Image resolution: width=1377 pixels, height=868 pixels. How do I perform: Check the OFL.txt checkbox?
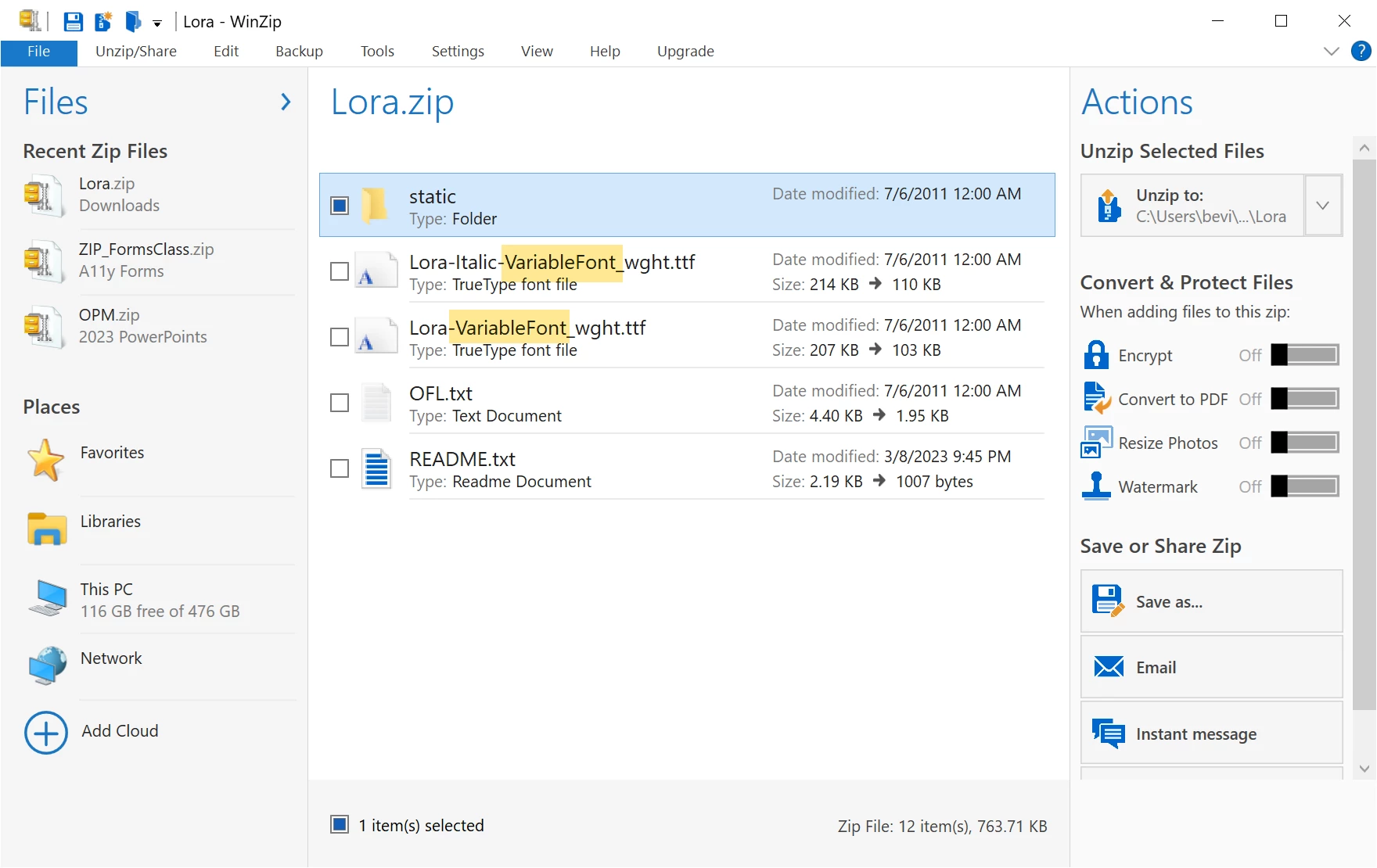(340, 403)
